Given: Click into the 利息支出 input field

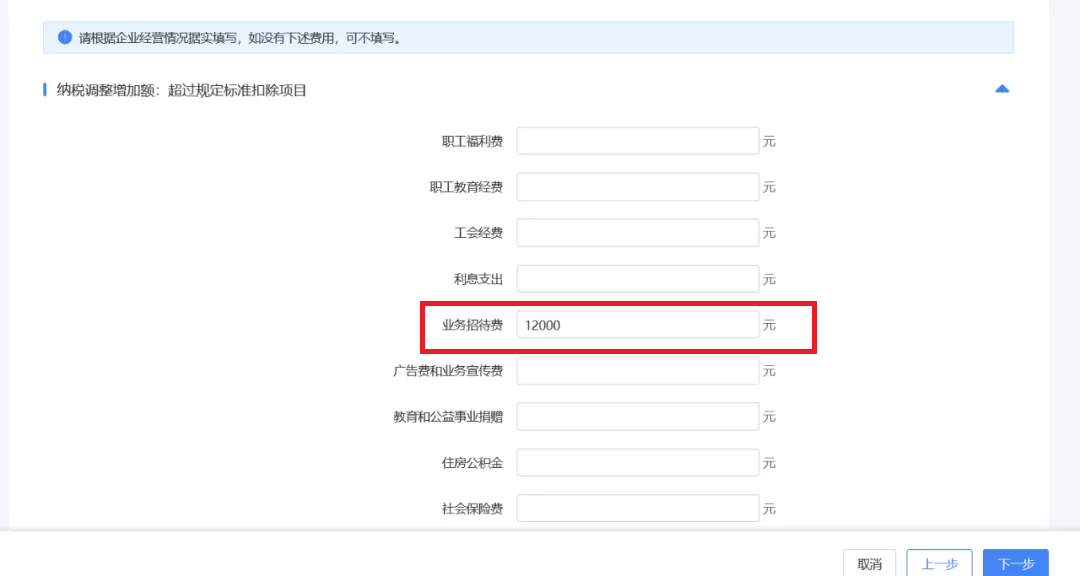Looking at the screenshot, I should point(637,279).
